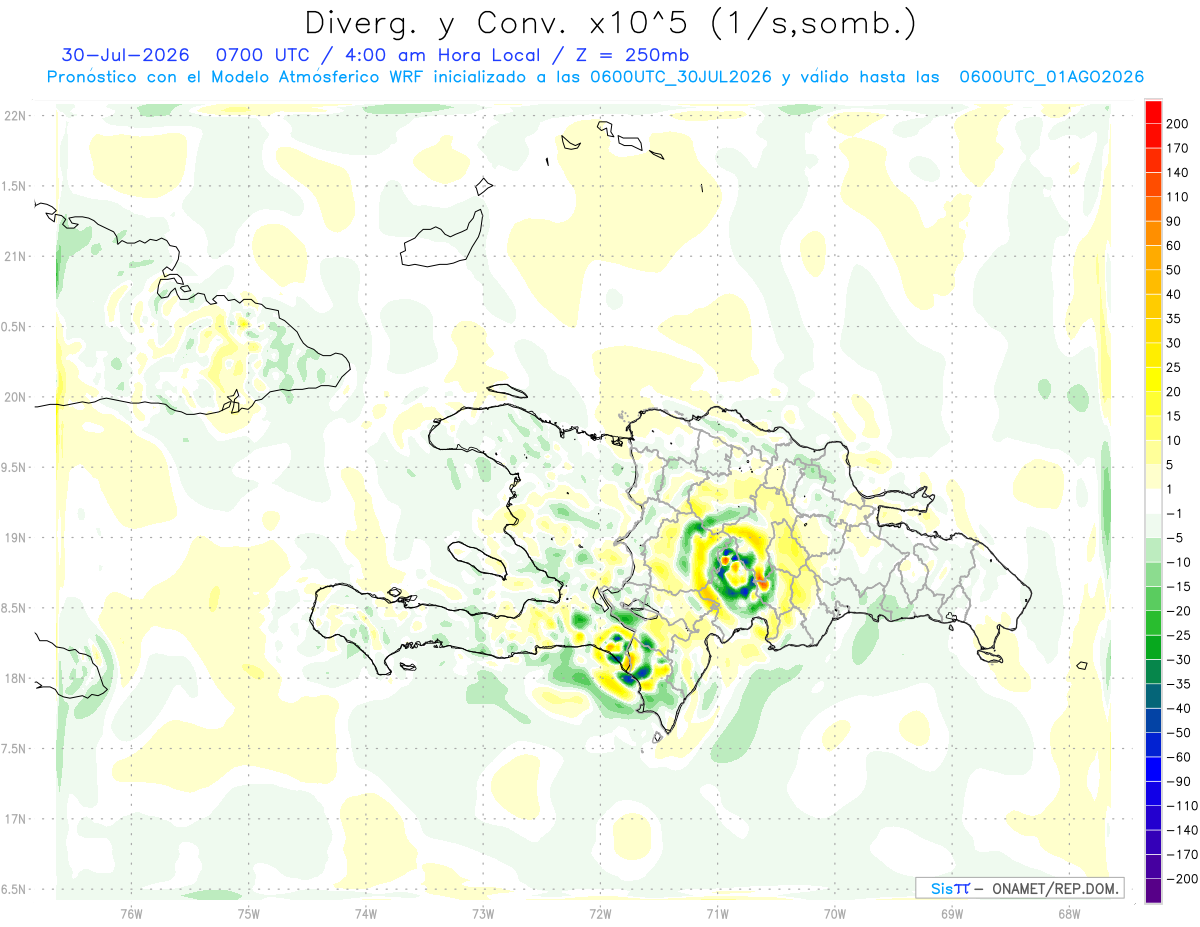
Task: Click the '-30' value on the color scale
Action: coord(1178,660)
